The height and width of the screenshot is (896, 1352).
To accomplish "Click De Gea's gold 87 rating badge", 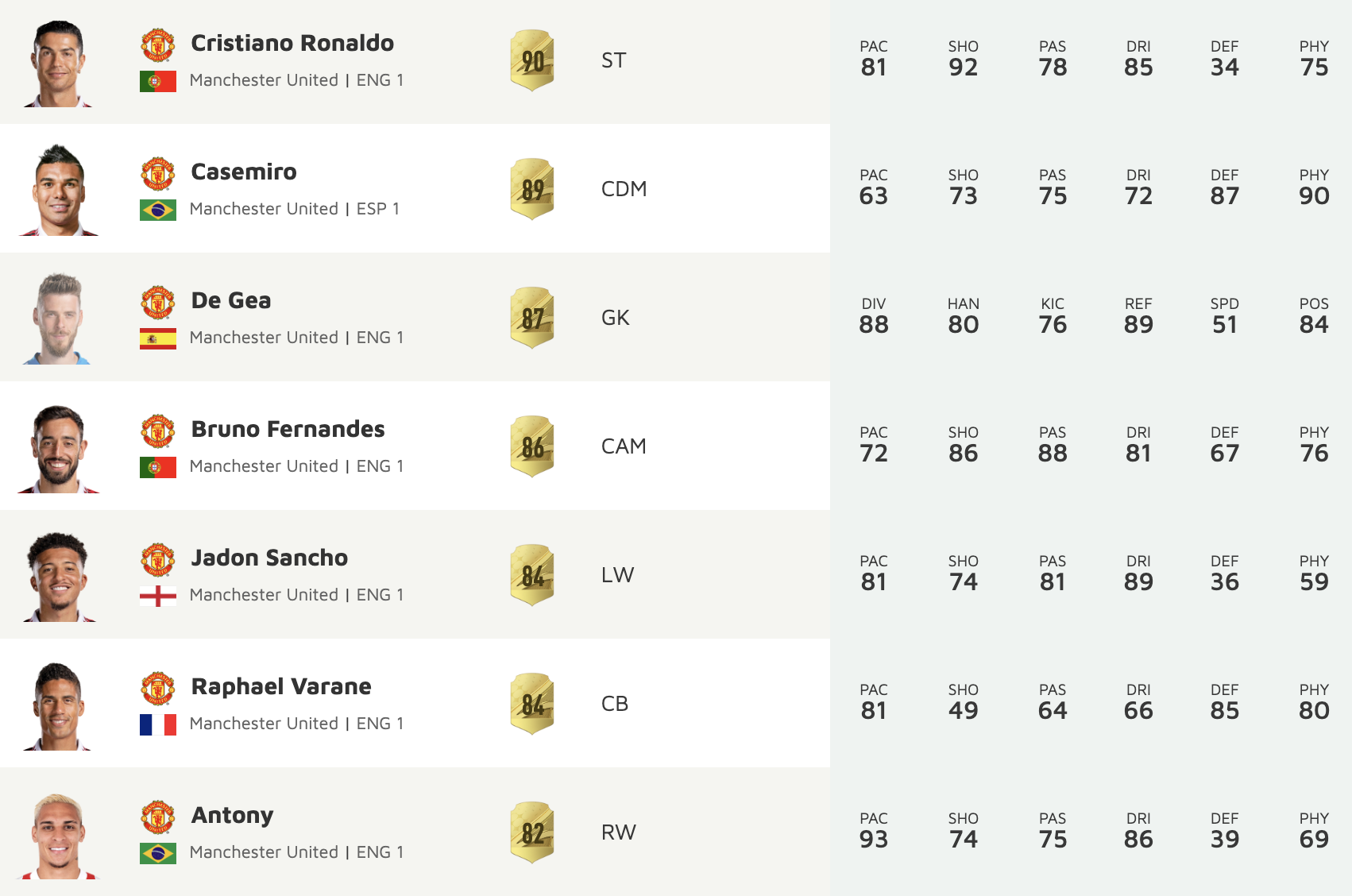I will click(532, 318).
